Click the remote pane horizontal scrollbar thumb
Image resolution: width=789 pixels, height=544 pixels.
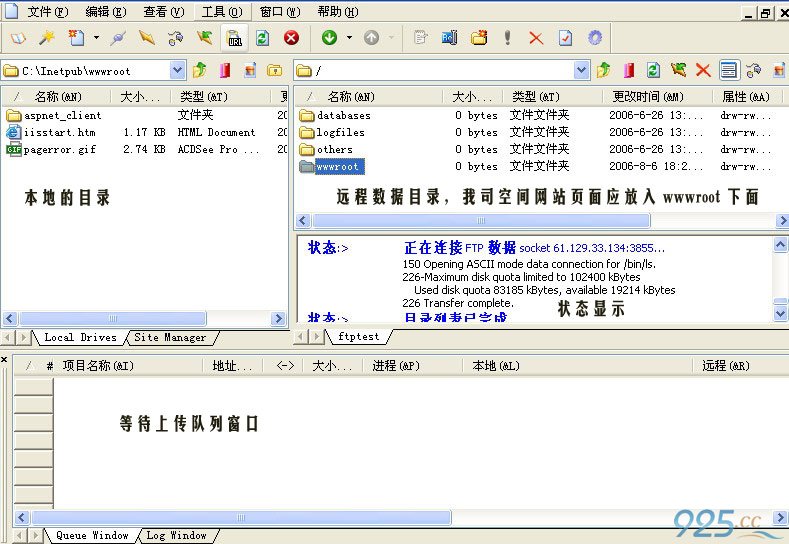click(x=481, y=220)
